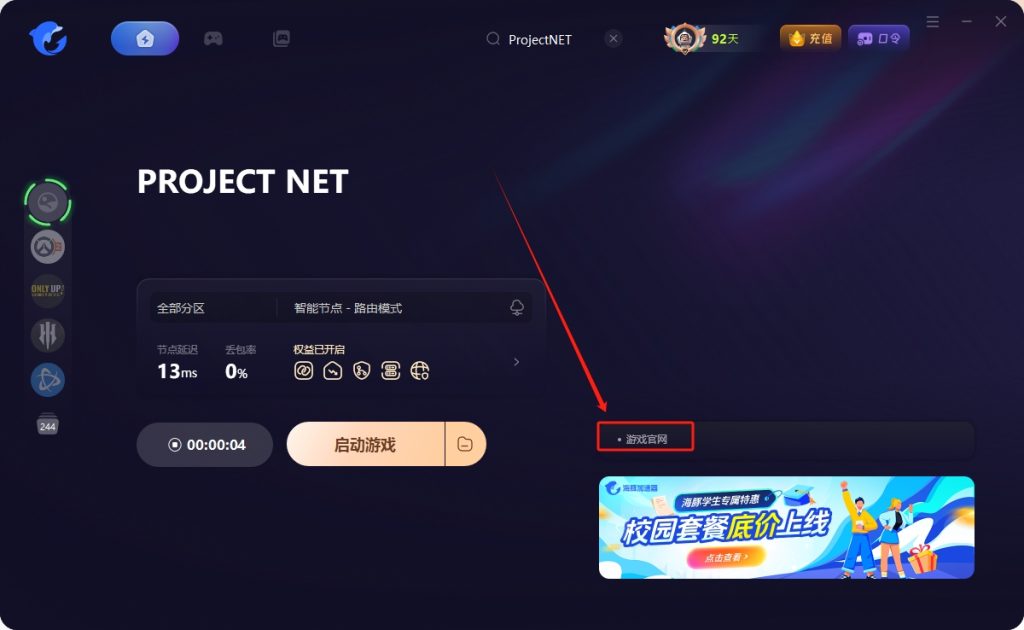Open the image gallery tab icon
The image size is (1024, 630).
click(x=281, y=39)
